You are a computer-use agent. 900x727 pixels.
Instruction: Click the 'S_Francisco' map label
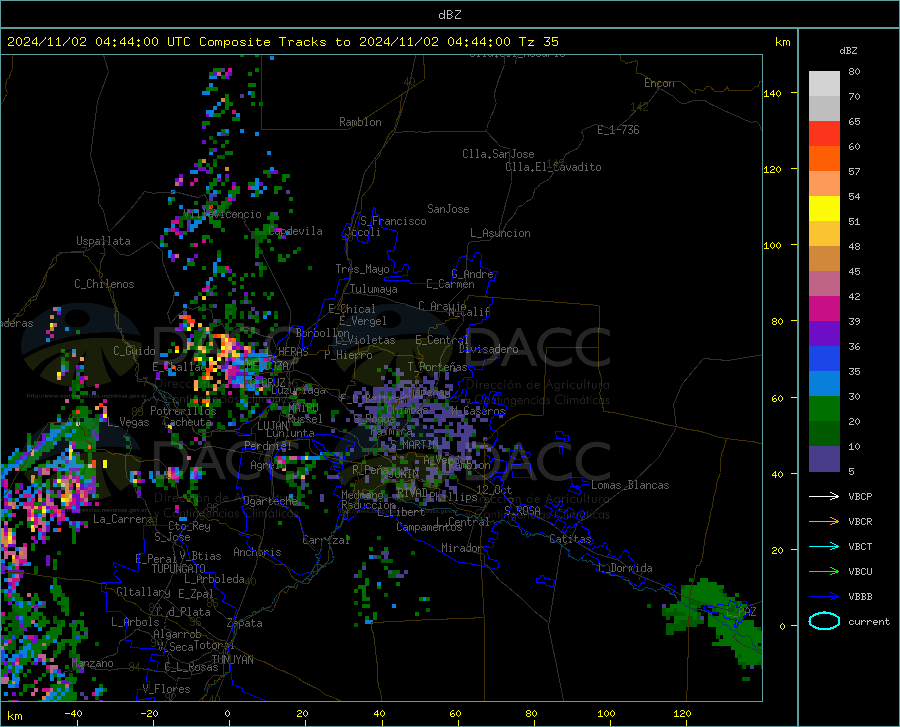394,221
